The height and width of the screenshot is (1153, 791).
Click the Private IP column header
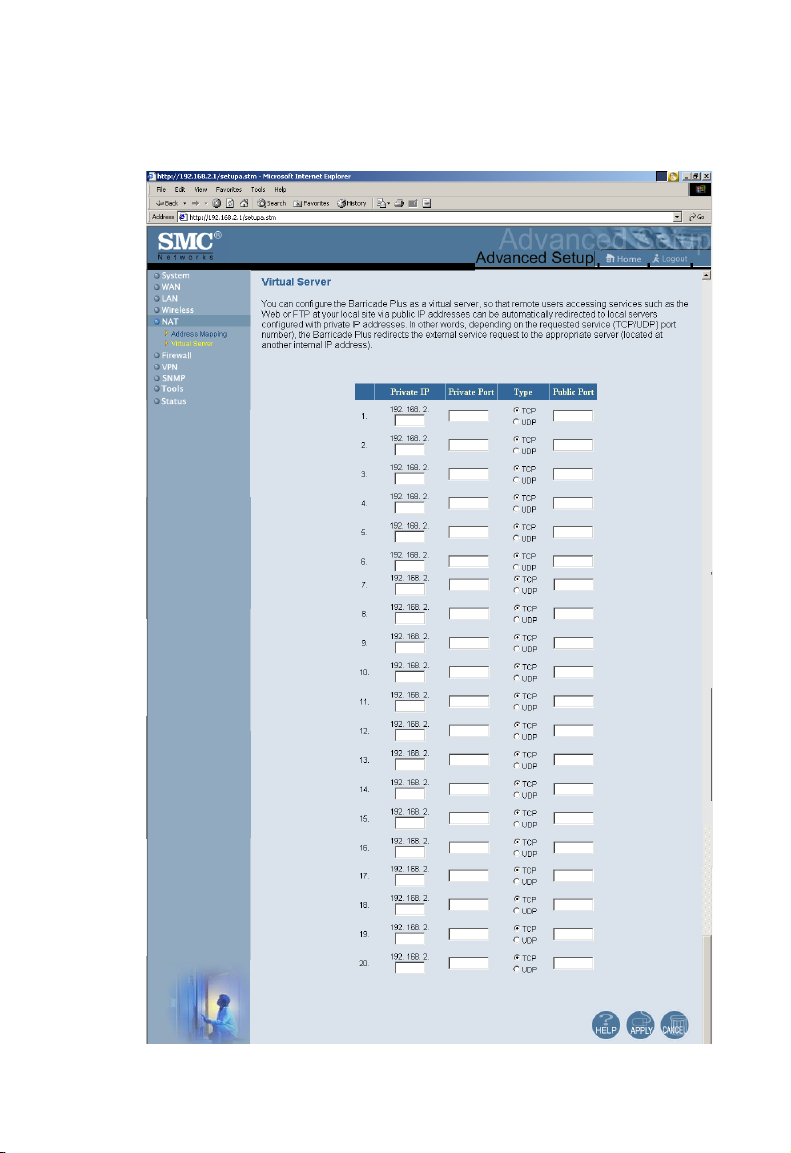click(x=409, y=392)
